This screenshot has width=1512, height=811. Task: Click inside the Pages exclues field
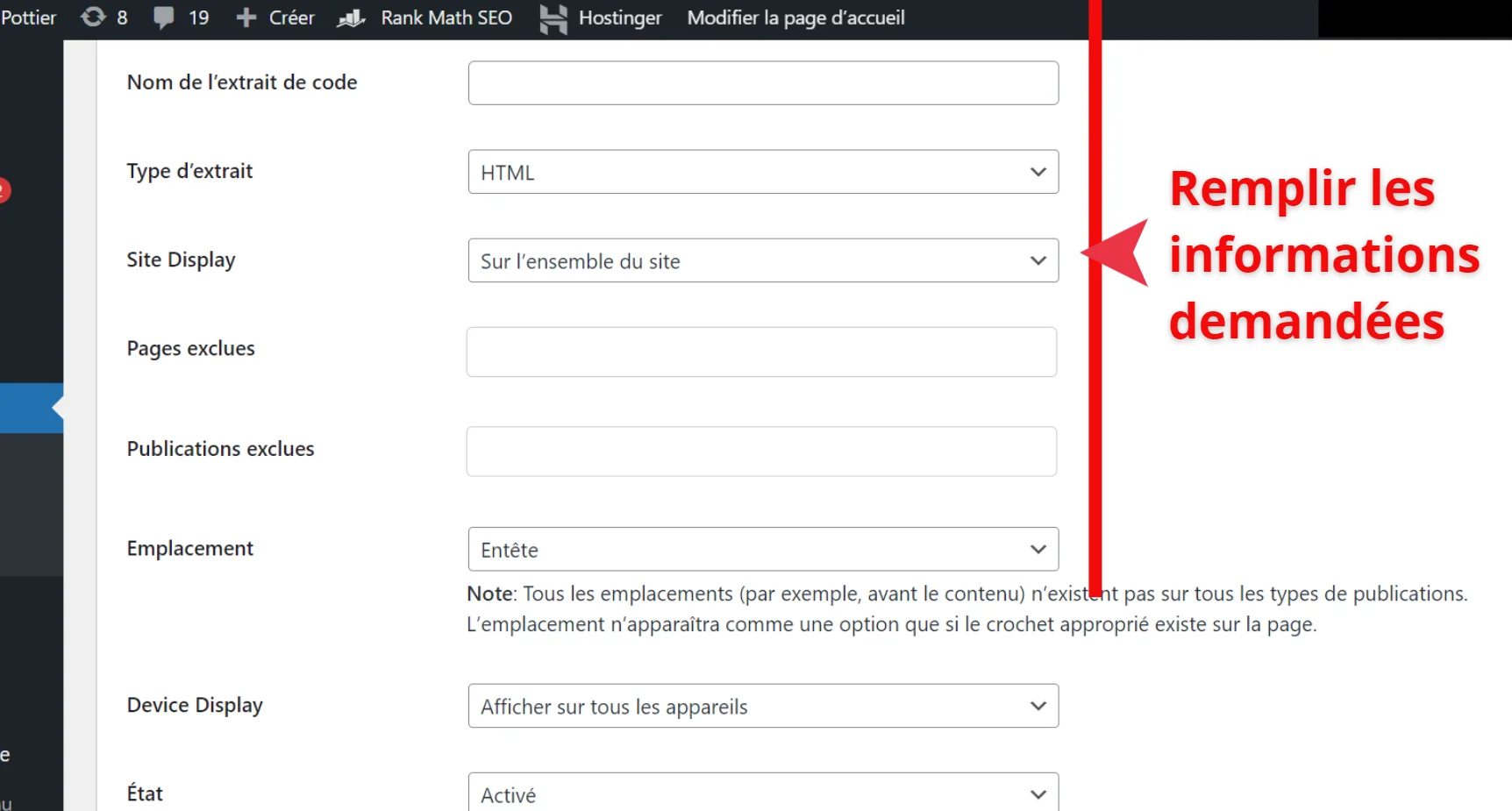coord(761,352)
